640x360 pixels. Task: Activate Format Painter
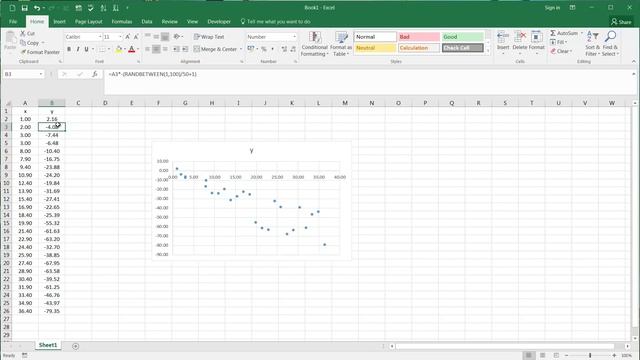point(40,52)
